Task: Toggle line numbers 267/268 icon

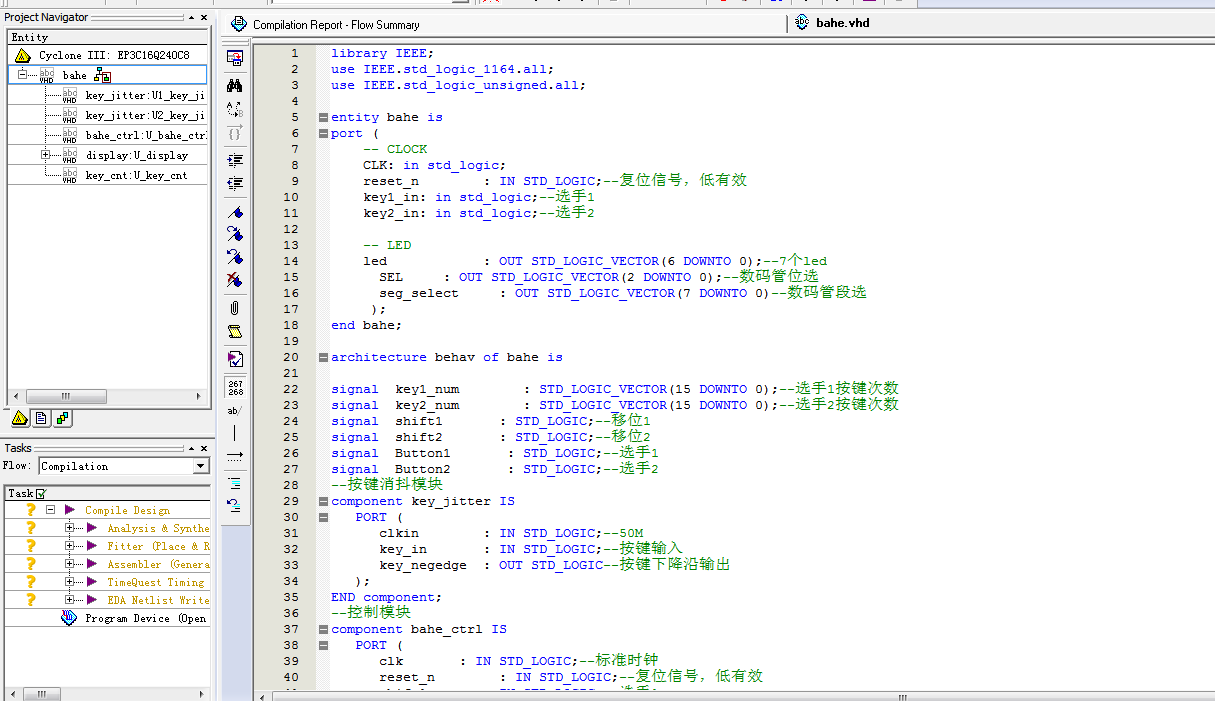Action: click(x=235, y=386)
